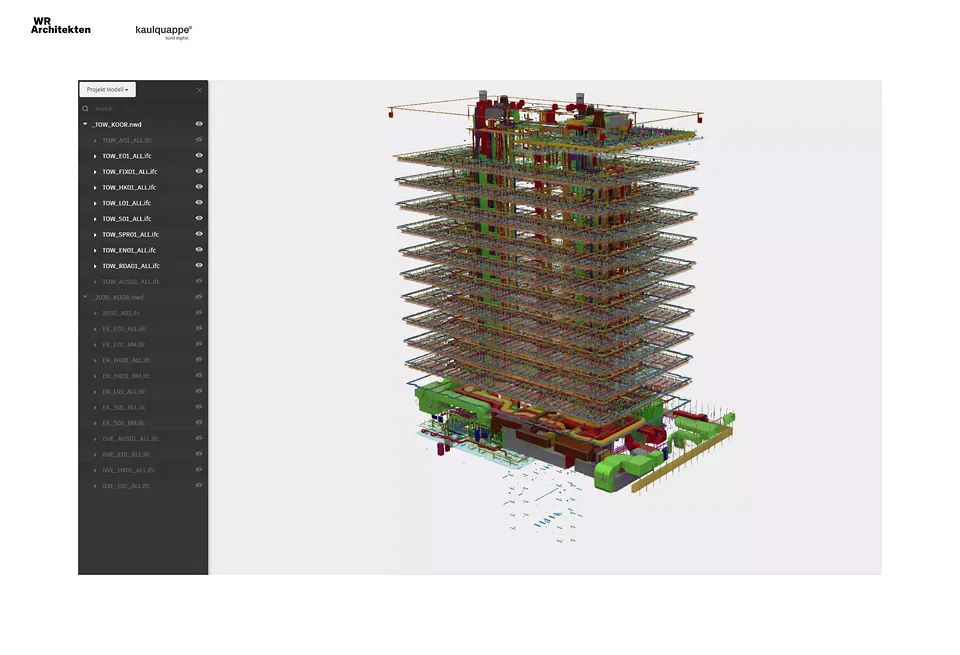This screenshot has width=960, height=655.
Task: Select the TOW_AUS01_ALL.ifc label
Action: pos(130,282)
